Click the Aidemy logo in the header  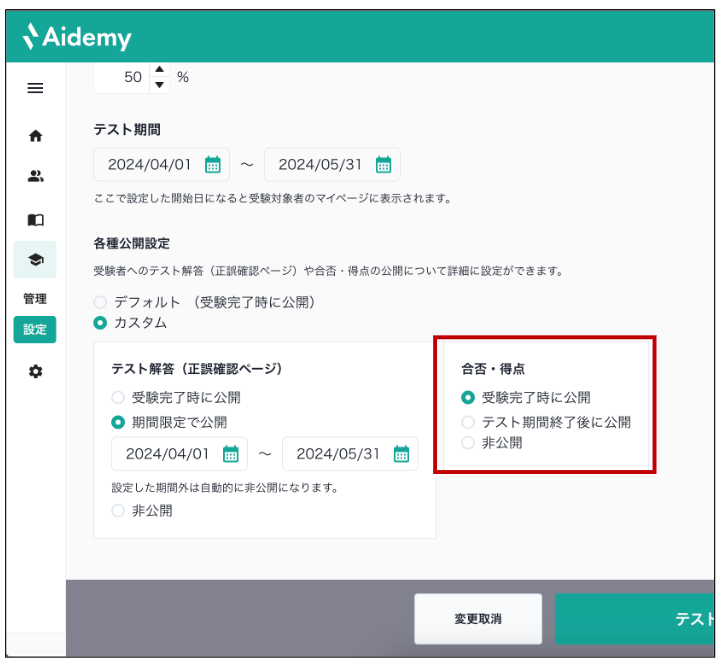coord(77,37)
